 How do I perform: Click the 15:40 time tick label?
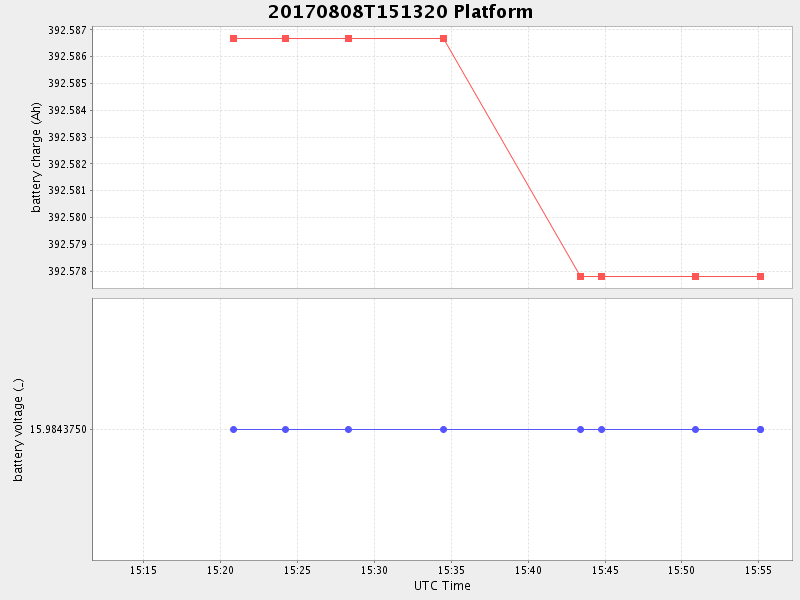click(528, 570)
